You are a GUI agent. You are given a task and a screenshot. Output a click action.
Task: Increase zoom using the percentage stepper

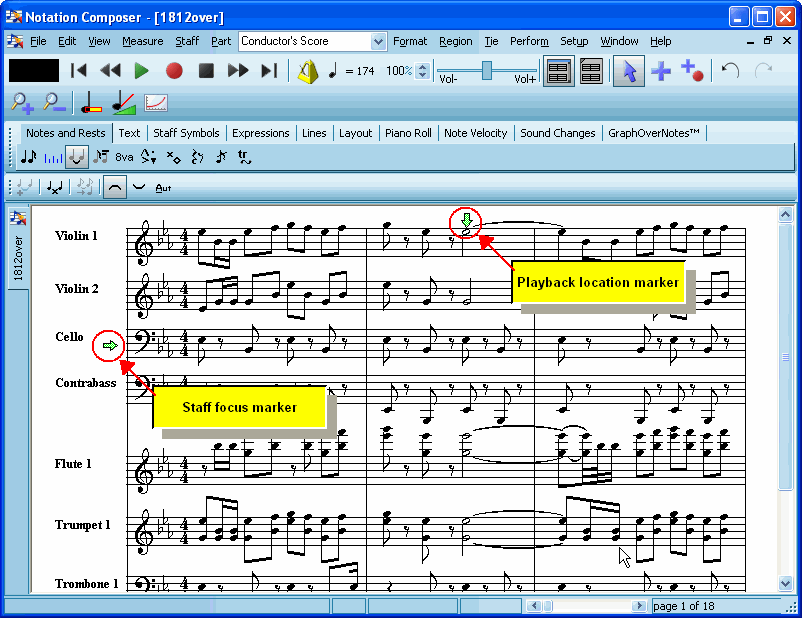422,66
